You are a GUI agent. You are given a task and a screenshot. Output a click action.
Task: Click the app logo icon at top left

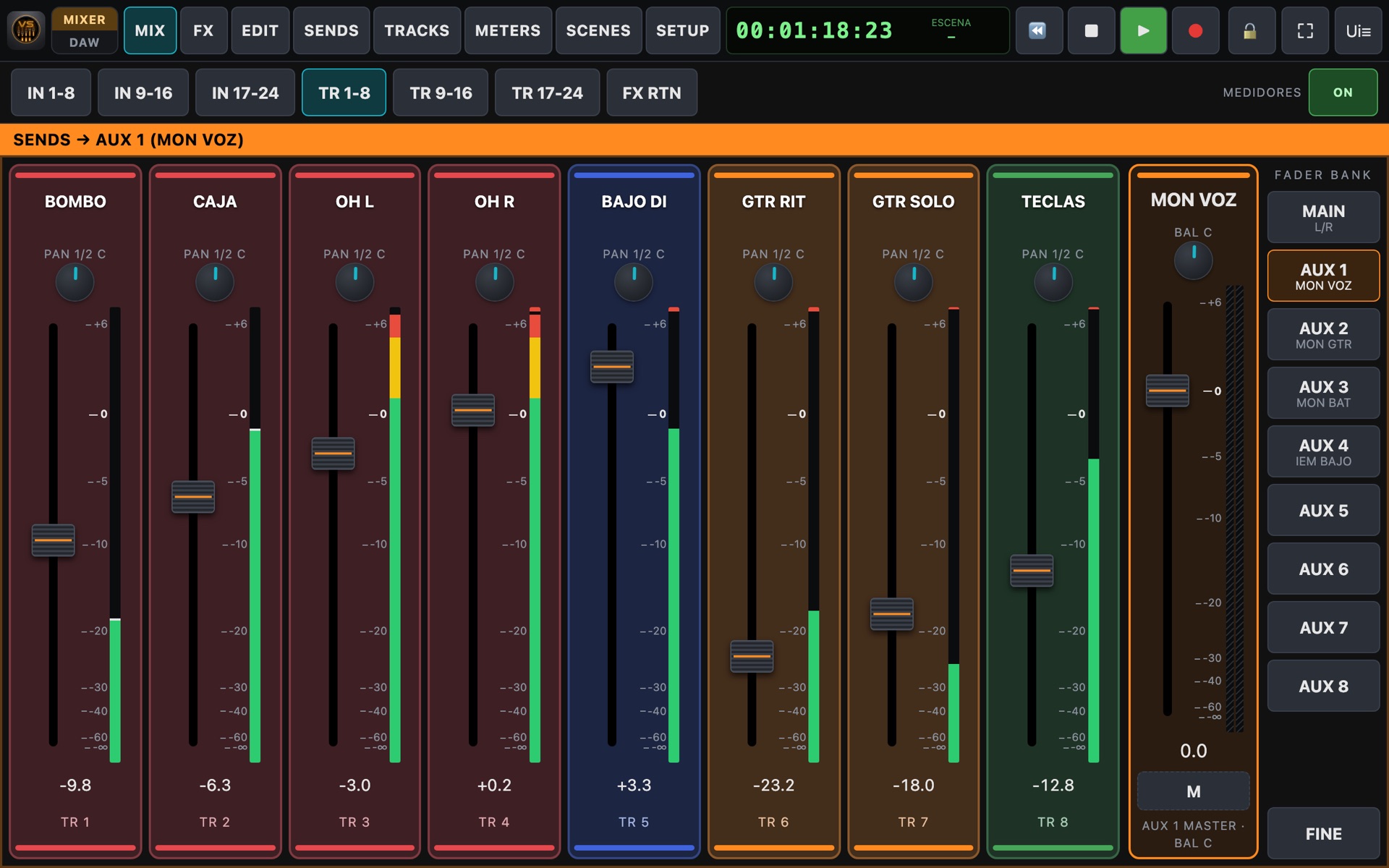click(26, 30)
